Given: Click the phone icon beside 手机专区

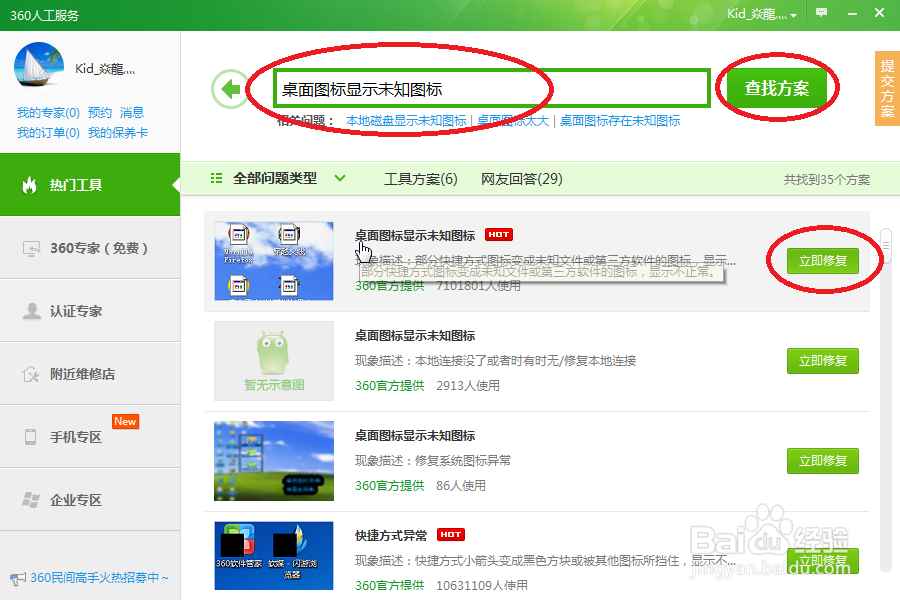Looking at the screenshot, I should [30, 437].
